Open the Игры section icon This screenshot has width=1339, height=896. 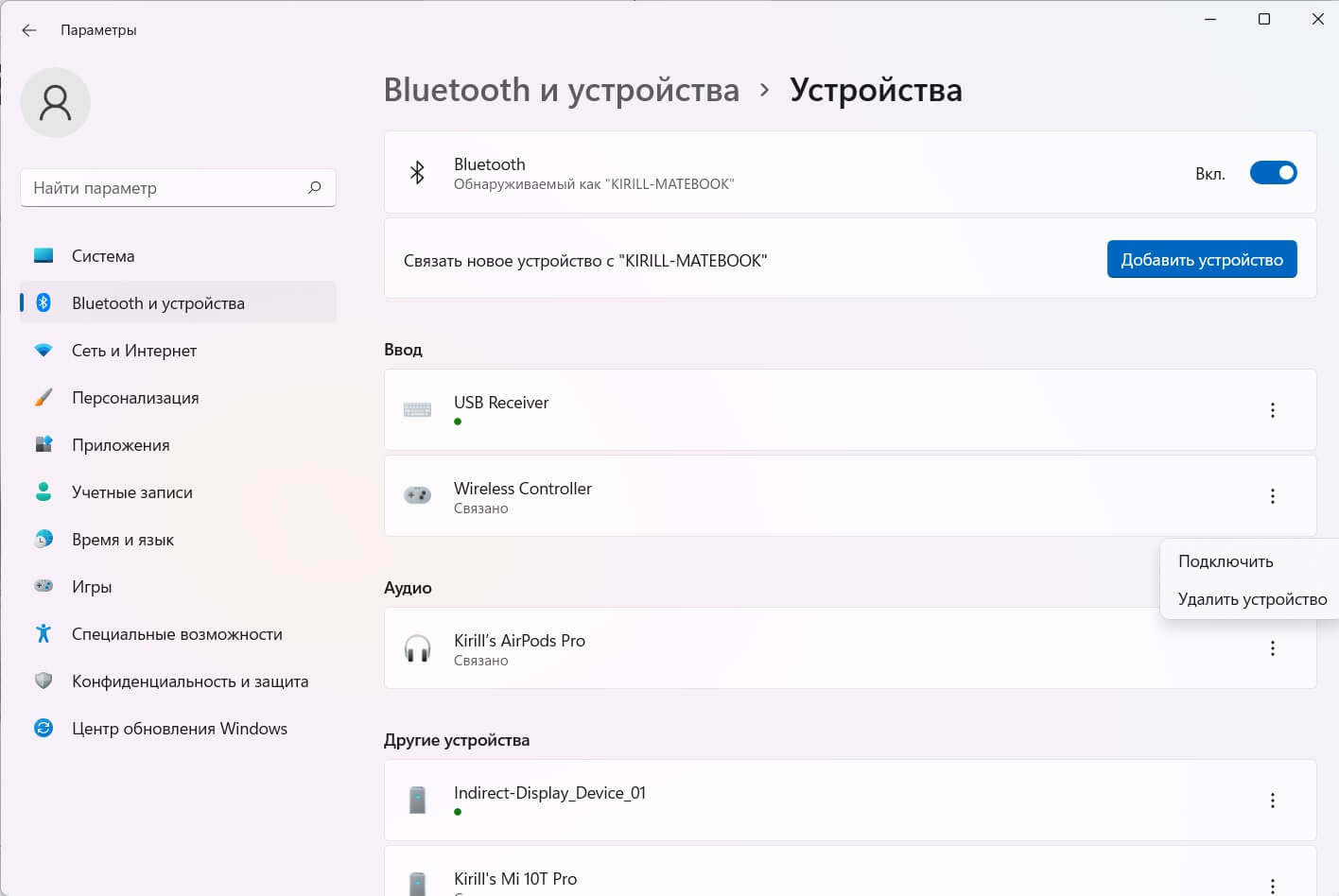(43, 586)
